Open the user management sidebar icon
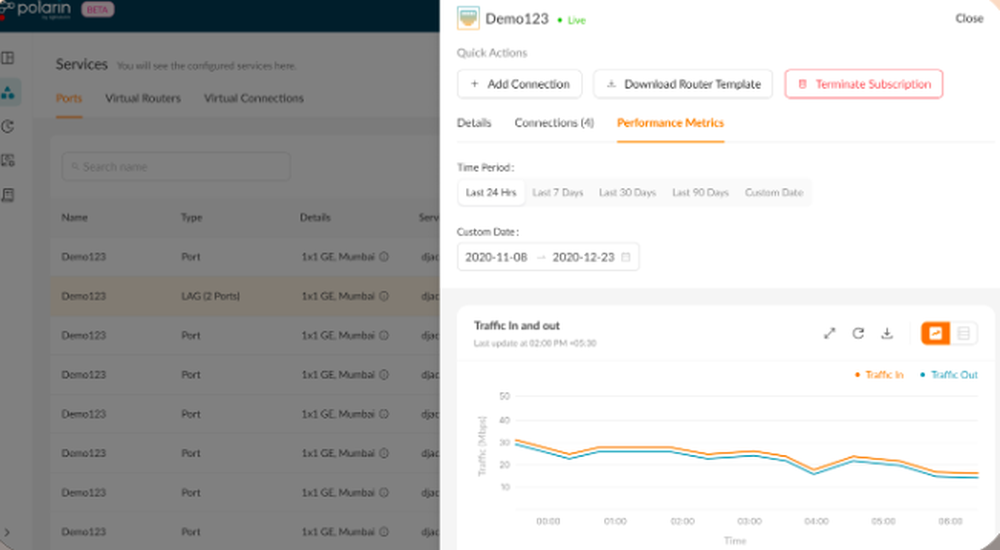 point(8,160)
